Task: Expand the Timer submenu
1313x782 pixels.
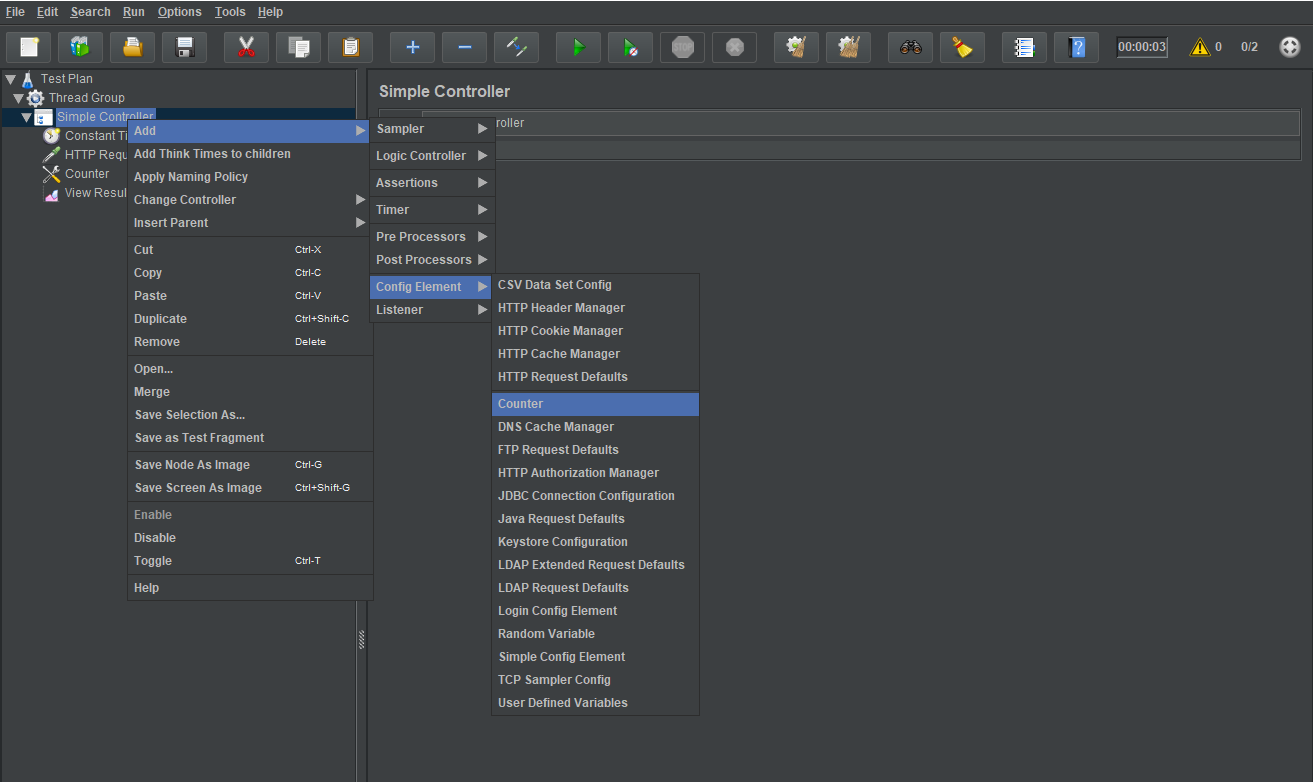Action: pos(431,210)
